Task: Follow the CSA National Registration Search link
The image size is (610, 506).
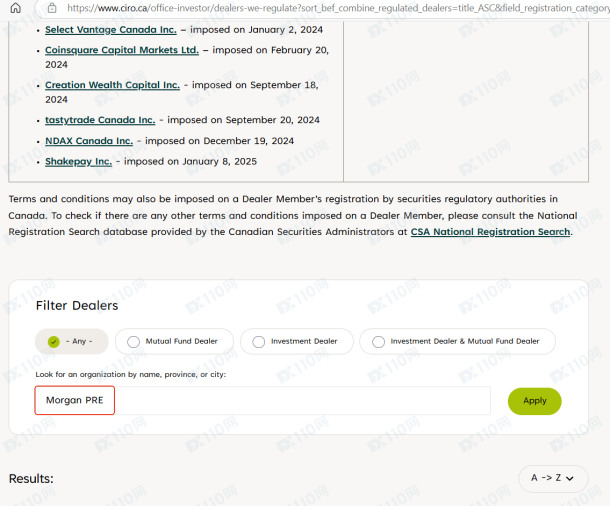Action: 491,232
